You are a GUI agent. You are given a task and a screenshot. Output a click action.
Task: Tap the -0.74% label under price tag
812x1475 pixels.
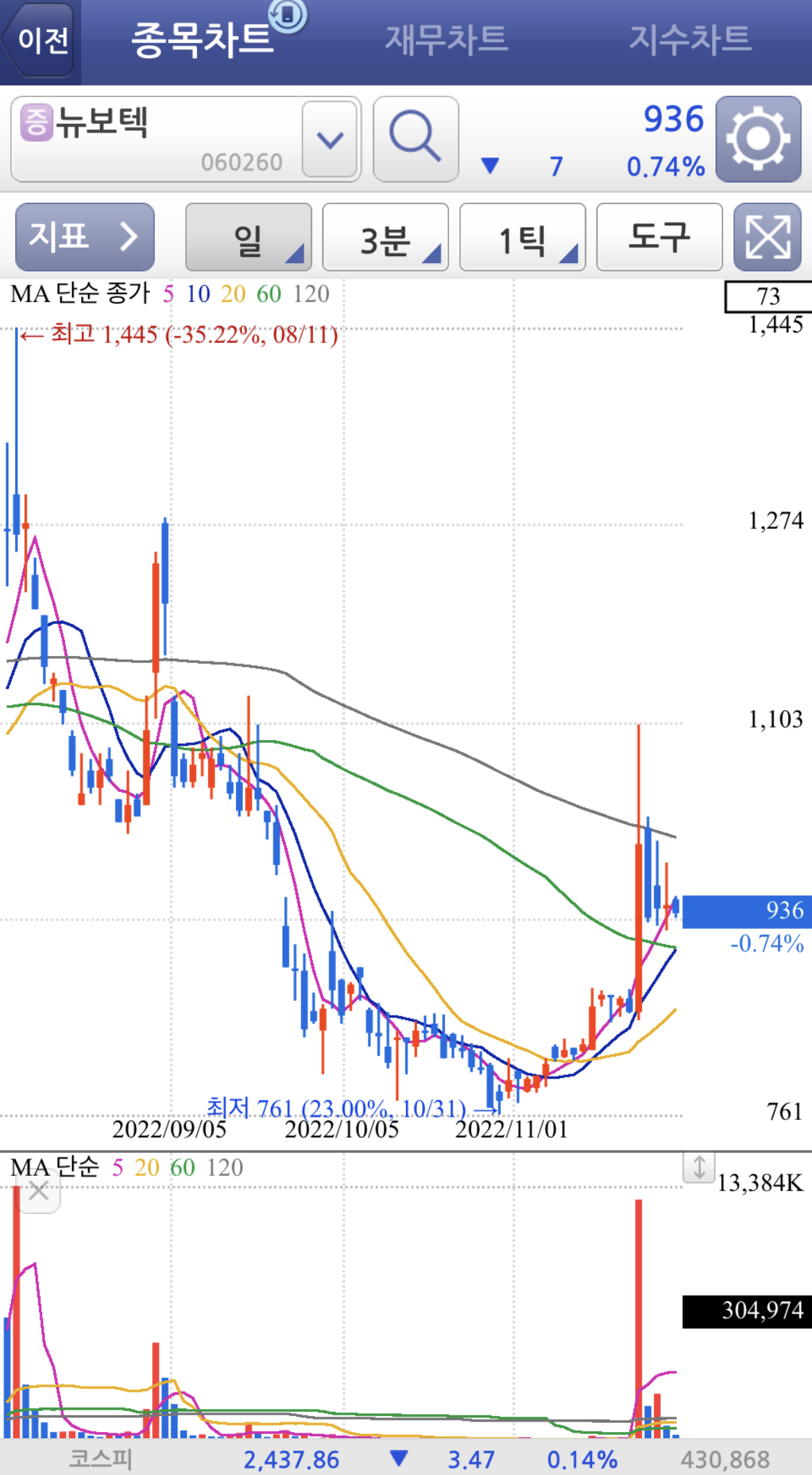[766, 944]
